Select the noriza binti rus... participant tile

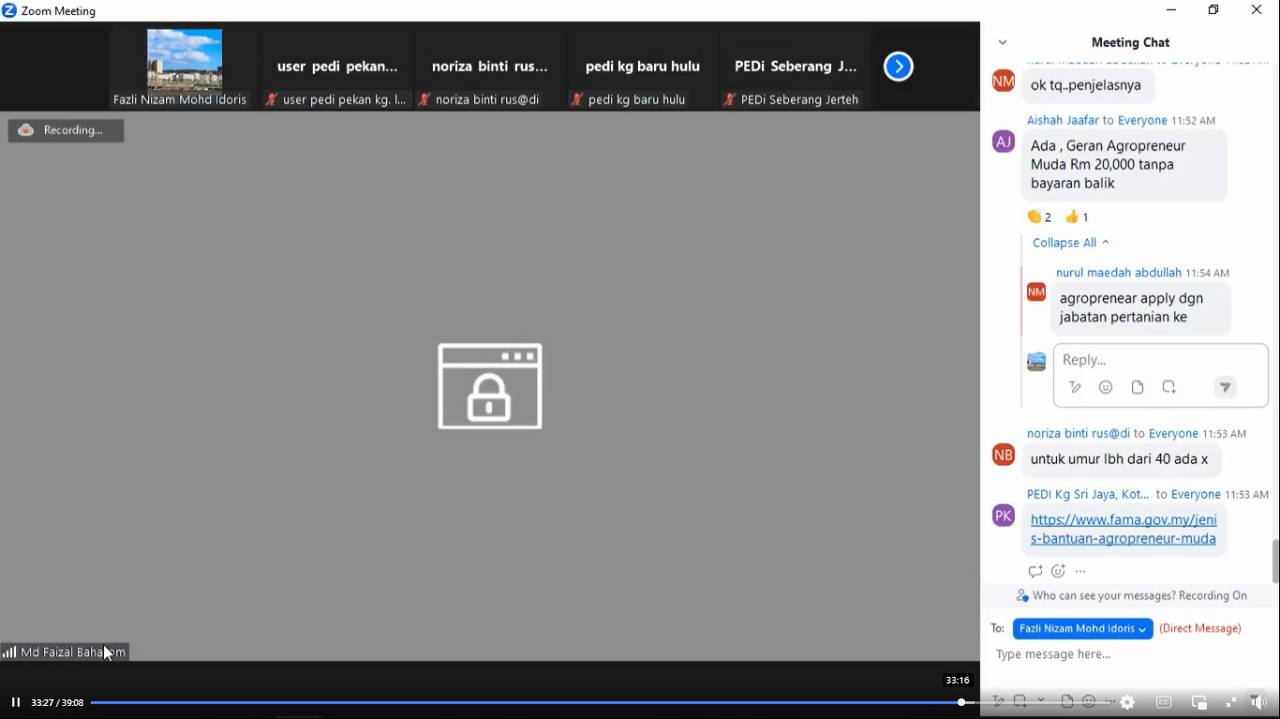pos(490,66)
